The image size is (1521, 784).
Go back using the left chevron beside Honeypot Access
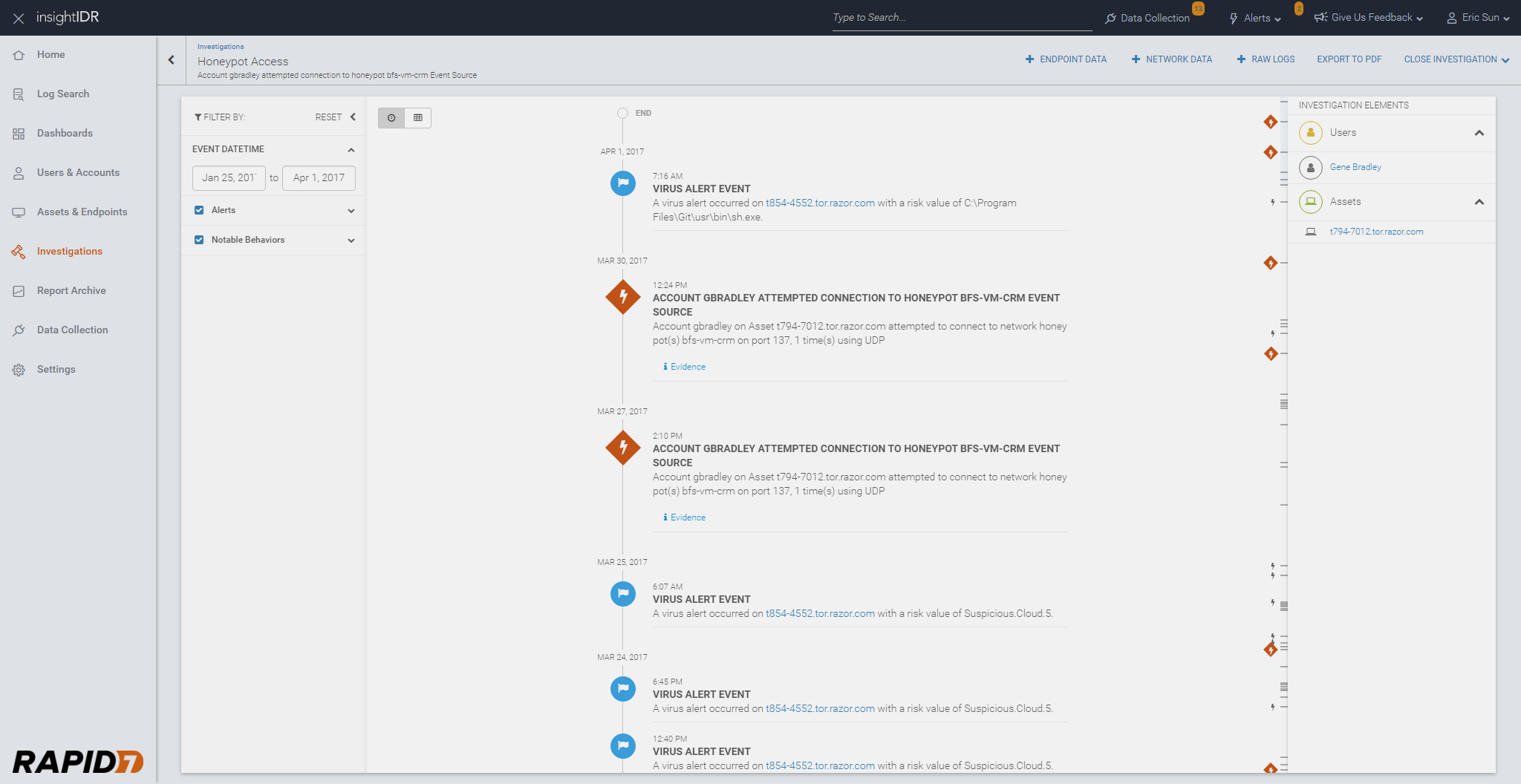click(x=172, y=60)
